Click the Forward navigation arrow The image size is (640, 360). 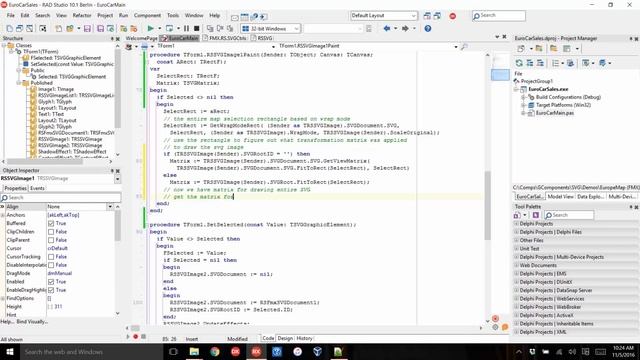pyautogui.click(x=405, y=29)
